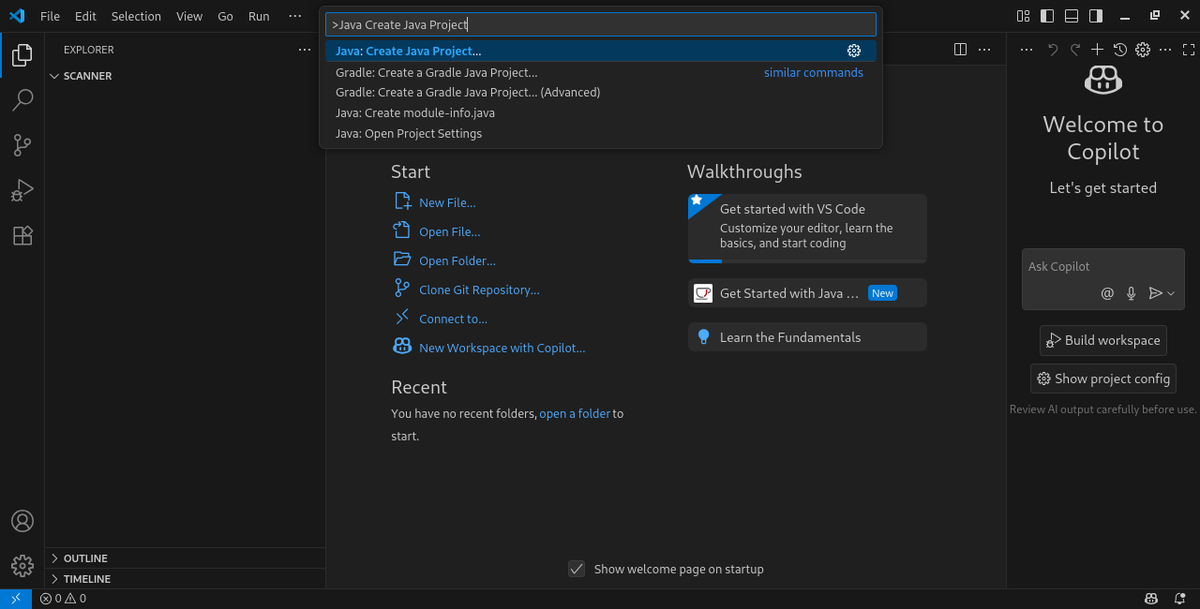Toggle bottom panel visibility

point(1071,16)
